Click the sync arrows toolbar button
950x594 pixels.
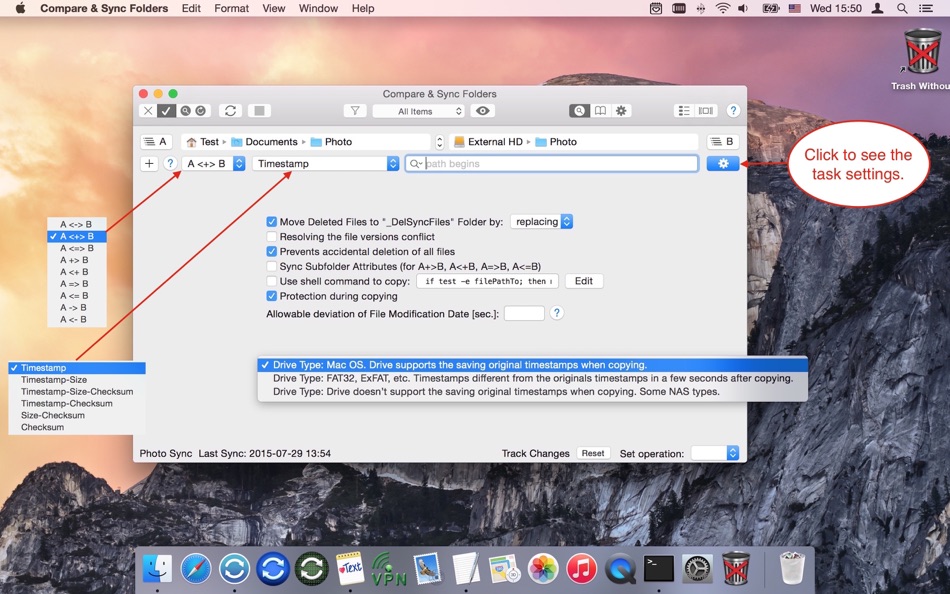(x=230, y=111)
